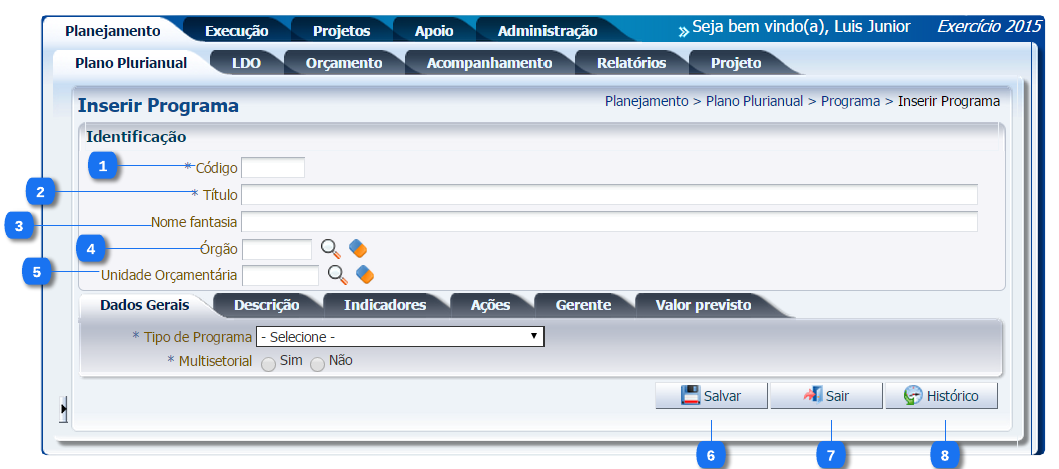
Task: Click the Órgão eraser clear icon
Action: [358, 248]
